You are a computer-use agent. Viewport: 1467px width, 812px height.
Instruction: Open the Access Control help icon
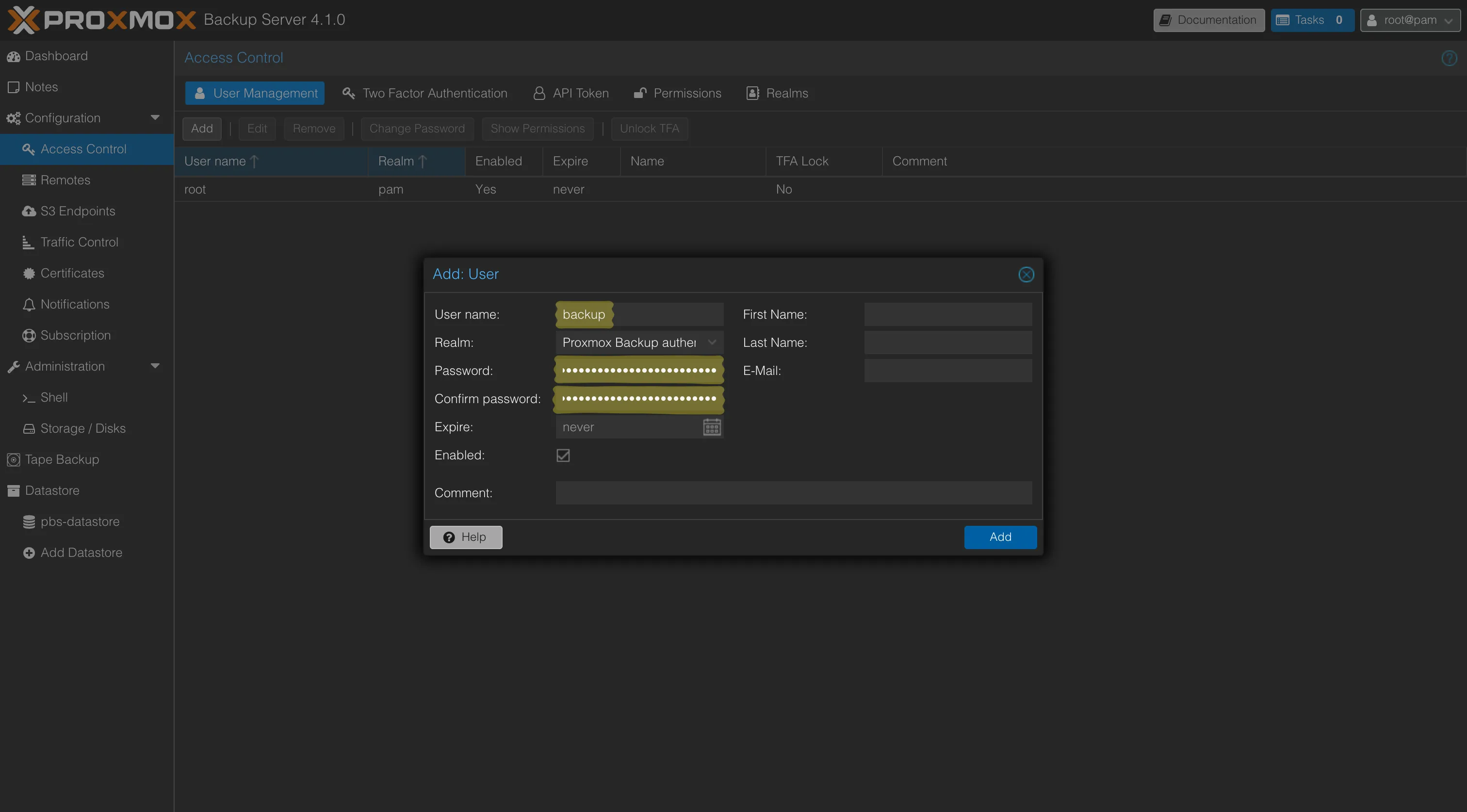(1449, 58)
